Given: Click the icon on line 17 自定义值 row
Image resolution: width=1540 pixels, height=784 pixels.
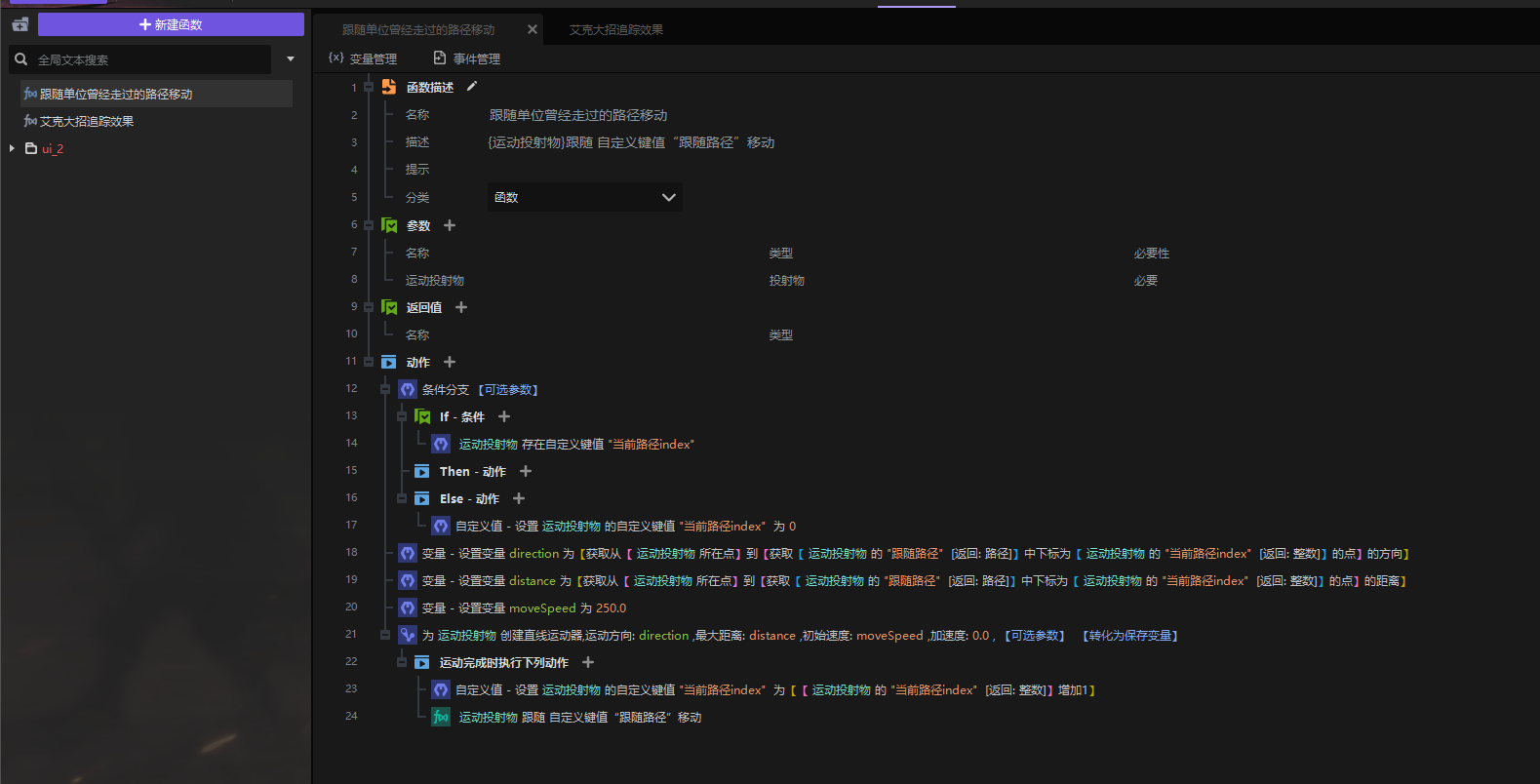Looking at the screenshot, I should pyautogui.click(x=441, y=526).
